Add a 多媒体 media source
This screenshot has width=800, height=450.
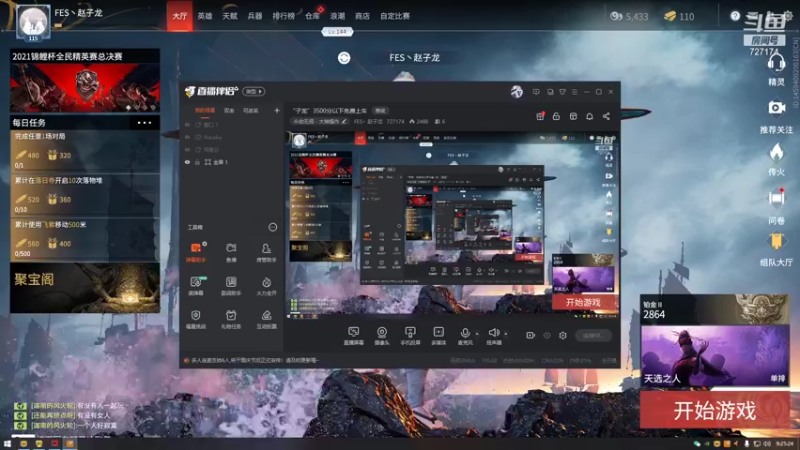pyautogui.click(x=438, y=336)
